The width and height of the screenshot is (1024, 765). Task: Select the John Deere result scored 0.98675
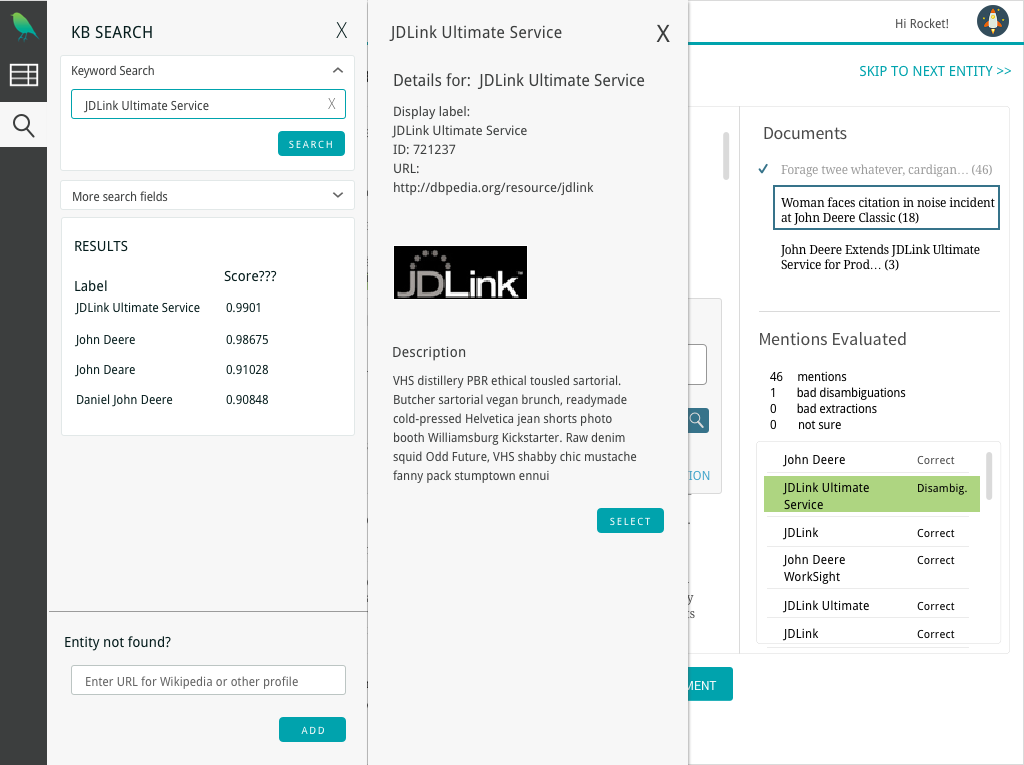coord(106,340)
